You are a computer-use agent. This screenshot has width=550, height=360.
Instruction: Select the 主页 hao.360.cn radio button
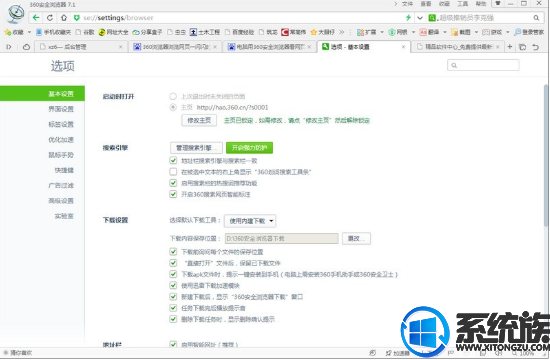point(173,107)
